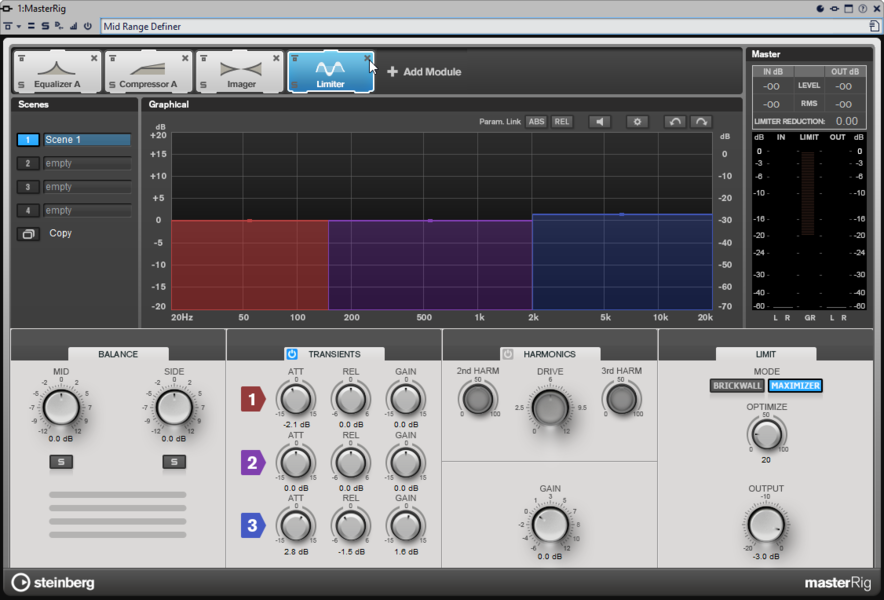
Task: Click the plug-in power bypass icon in the top toolbar
Action: (87, 27)
